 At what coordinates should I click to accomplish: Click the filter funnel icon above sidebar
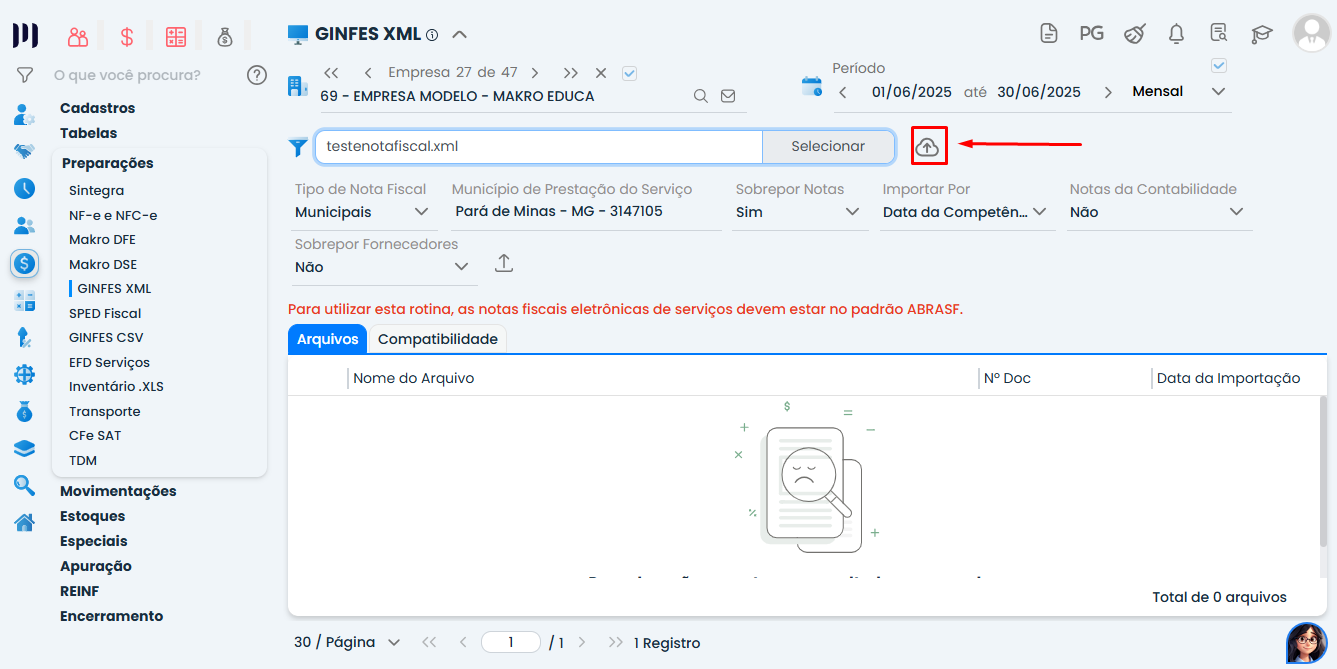click(25, 75)
